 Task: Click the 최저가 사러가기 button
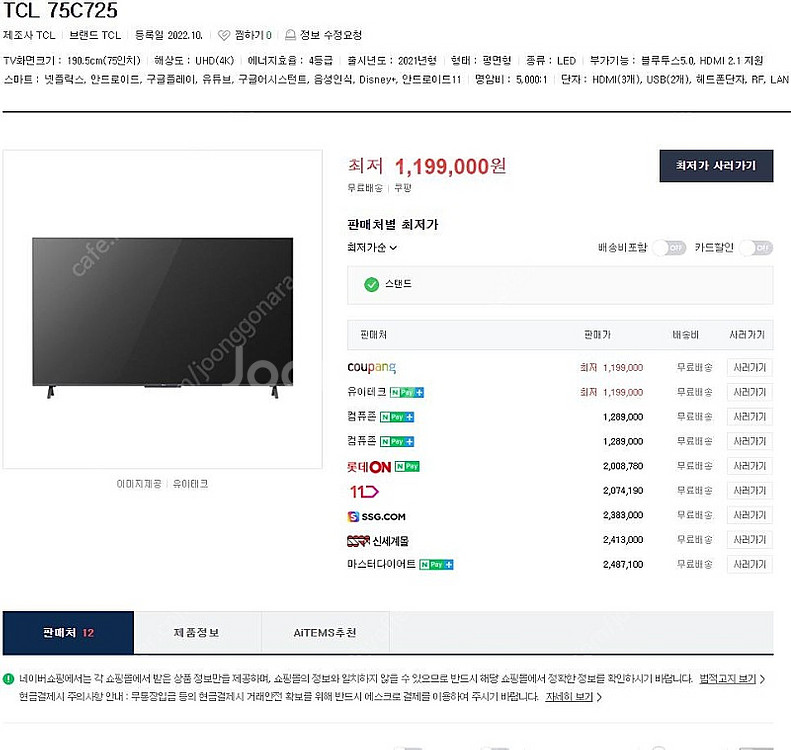tap(716, 165)
